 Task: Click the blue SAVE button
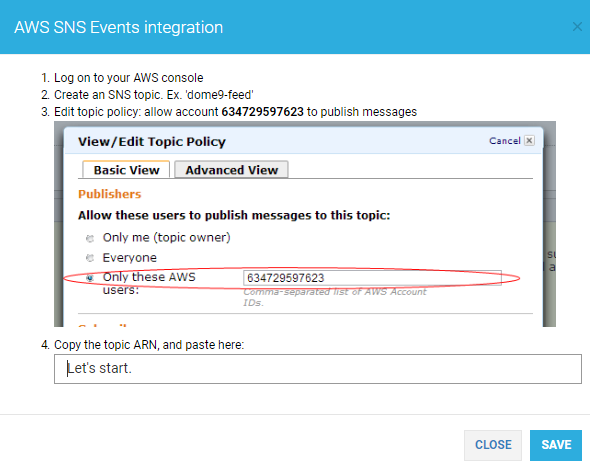(x=556, y=445)
